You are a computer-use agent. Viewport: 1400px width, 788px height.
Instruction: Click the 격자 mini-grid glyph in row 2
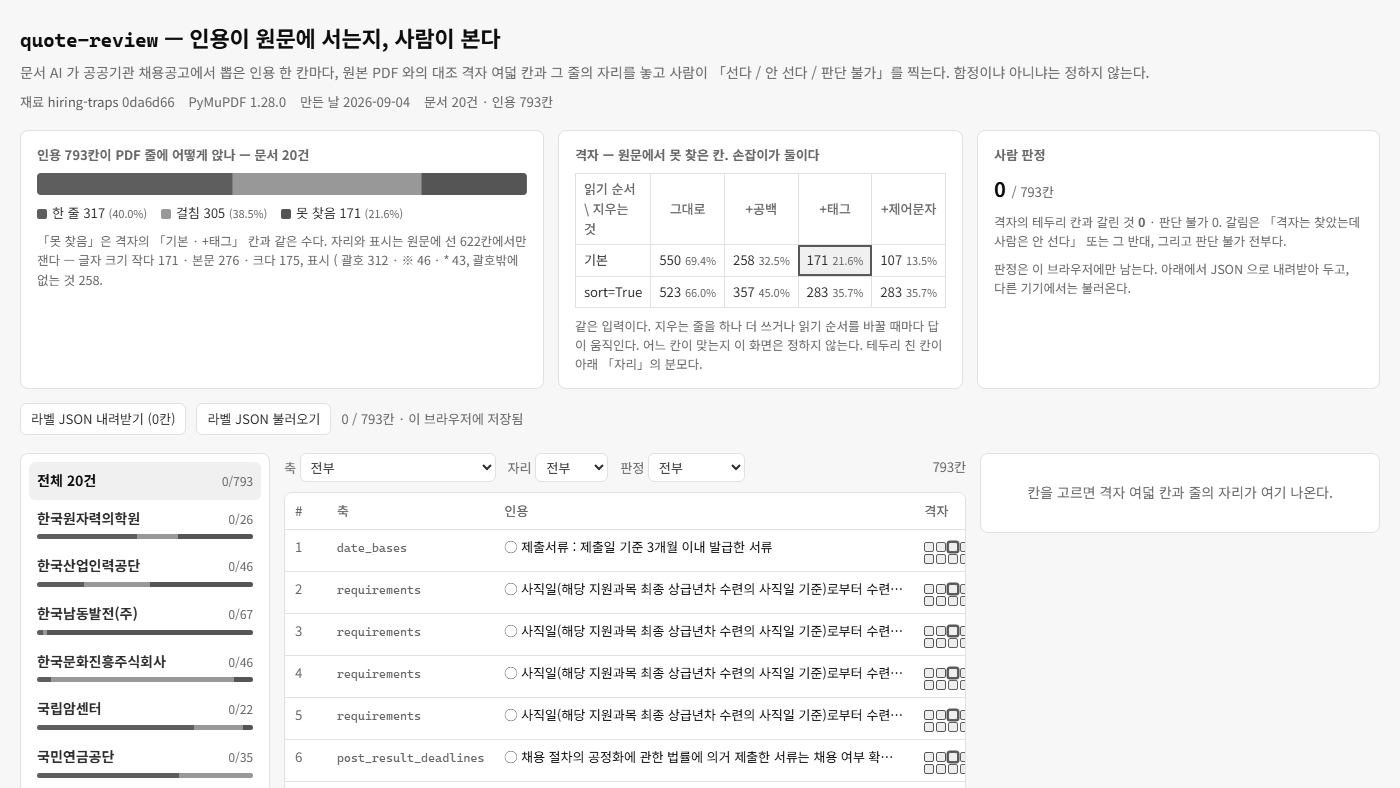tap(947, 595)
